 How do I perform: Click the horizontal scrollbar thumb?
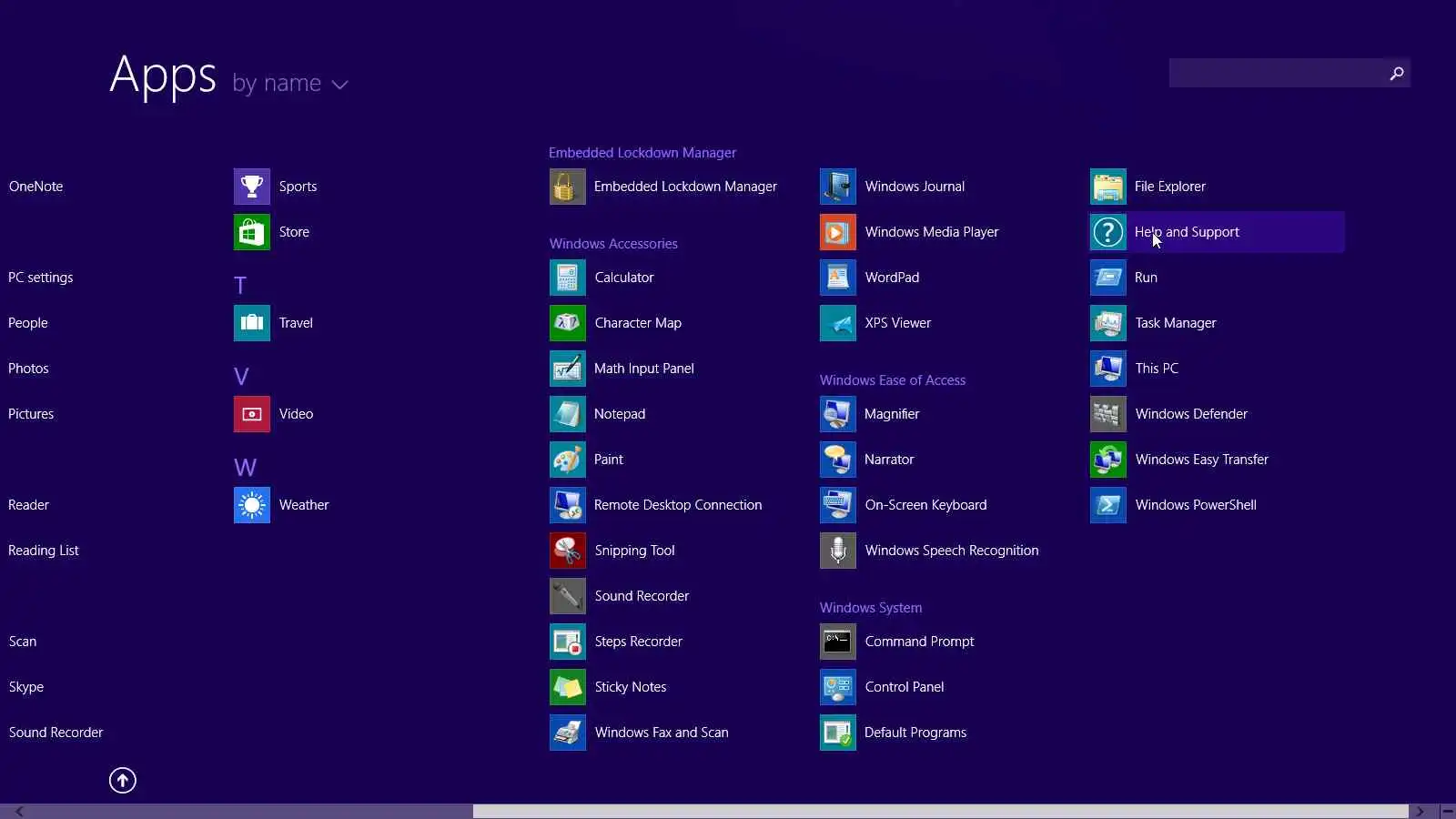pos(940,812)
